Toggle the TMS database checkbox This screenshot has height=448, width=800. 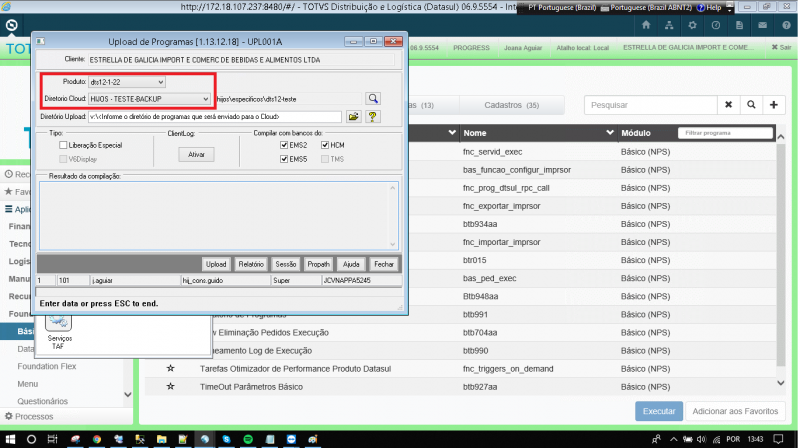coord(325,159)
